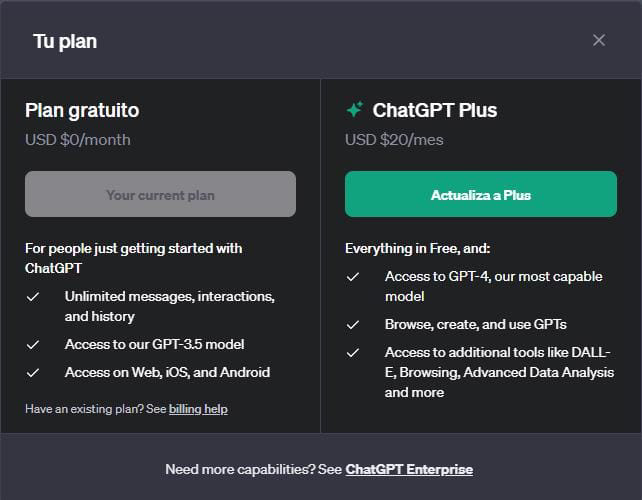Click checkmark beside Browse, create, use GPTs
This screenshot has height=500, width=642.
(x=353, y=325)
